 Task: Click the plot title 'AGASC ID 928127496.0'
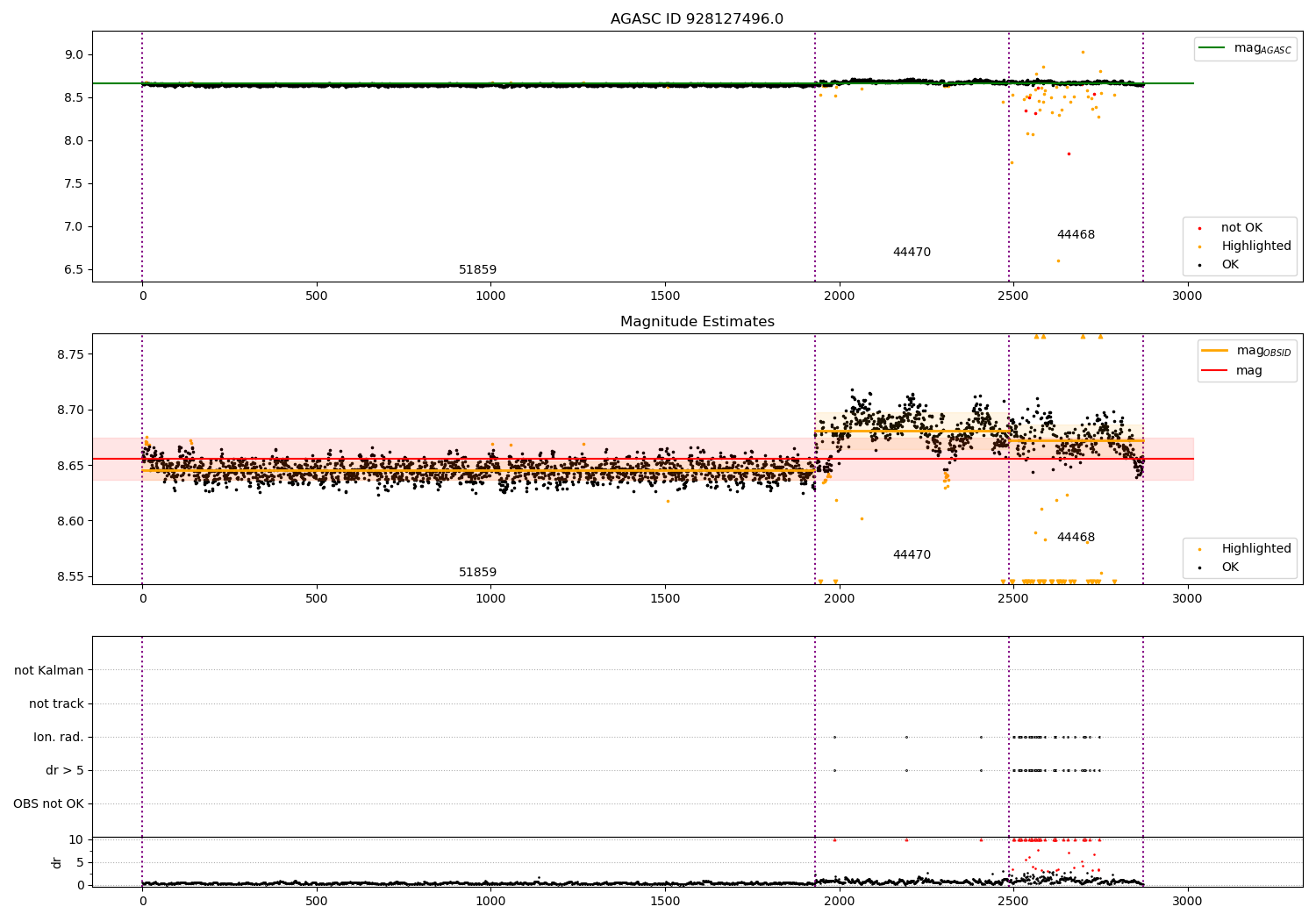tap(697, 19)
